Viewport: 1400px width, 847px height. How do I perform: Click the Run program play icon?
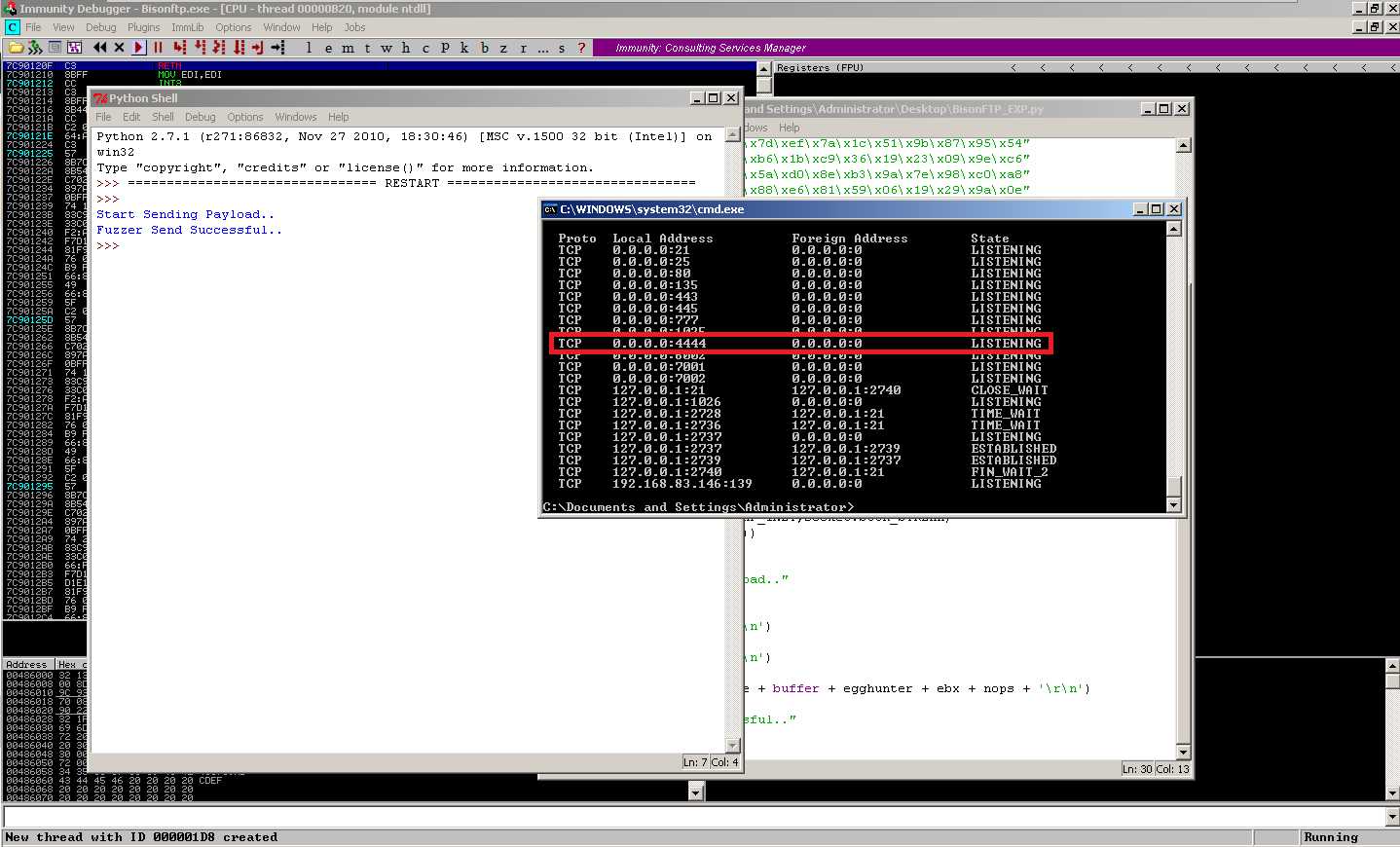138,47
